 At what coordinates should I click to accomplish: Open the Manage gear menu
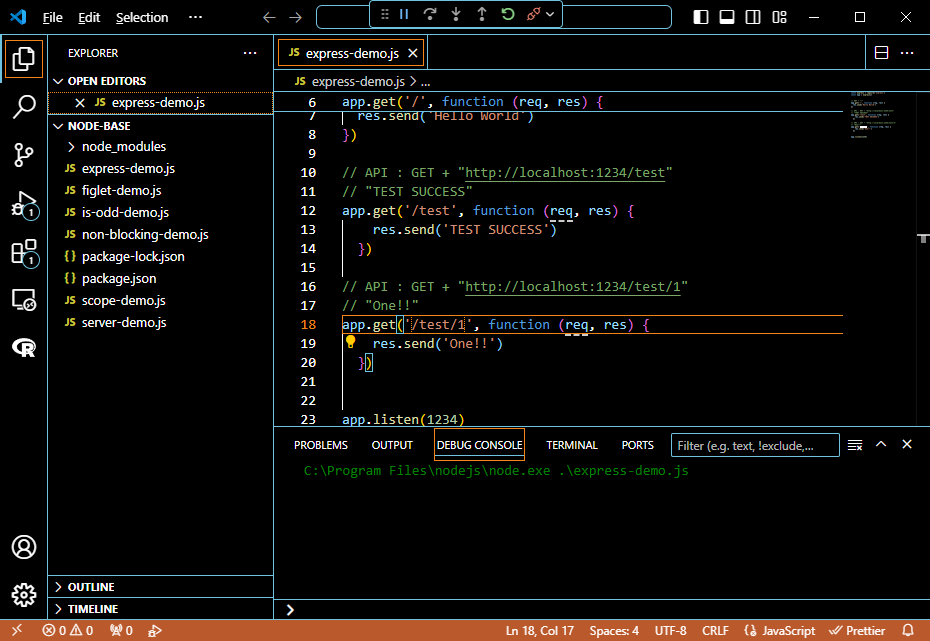point(24,595)
